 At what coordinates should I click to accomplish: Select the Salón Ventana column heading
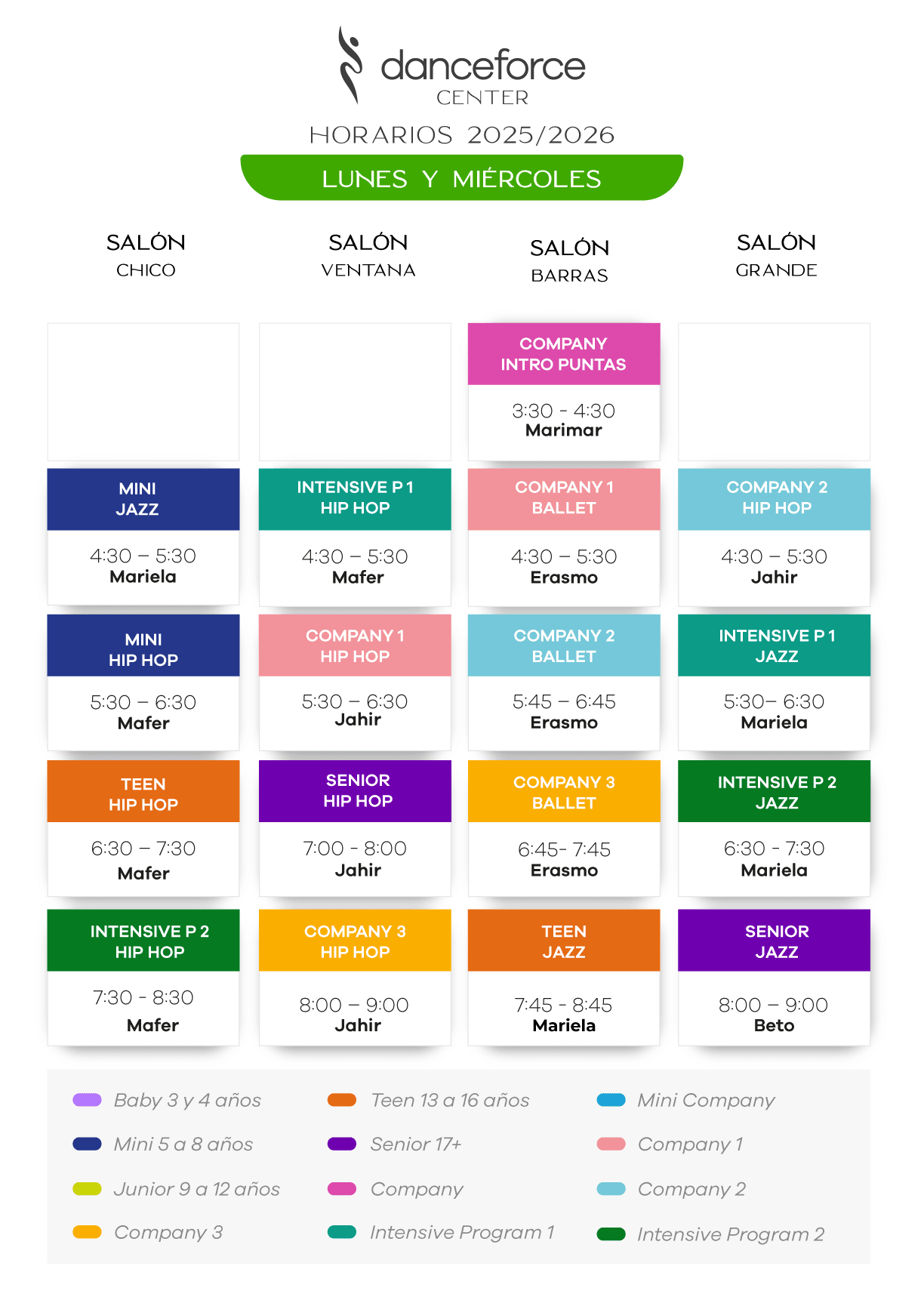tap(368, 255)
